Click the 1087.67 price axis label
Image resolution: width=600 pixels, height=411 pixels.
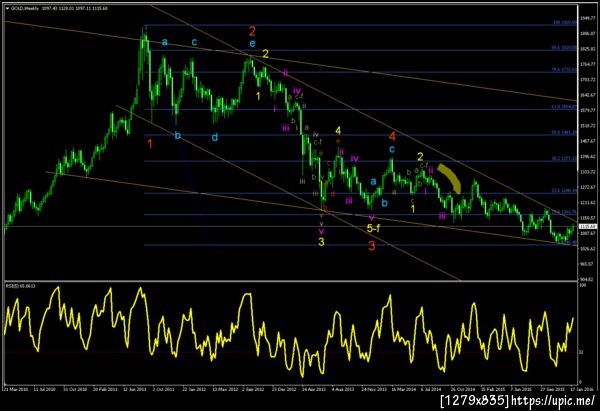tap(587, 233)
